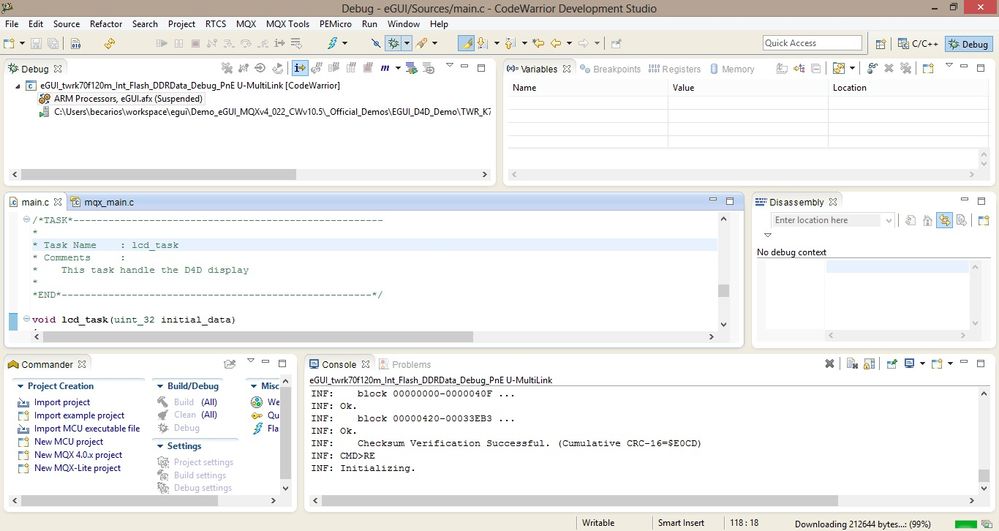Close the main.c editor tab
Viewport: 999px width, 531px height.
(x=57, y=201)
